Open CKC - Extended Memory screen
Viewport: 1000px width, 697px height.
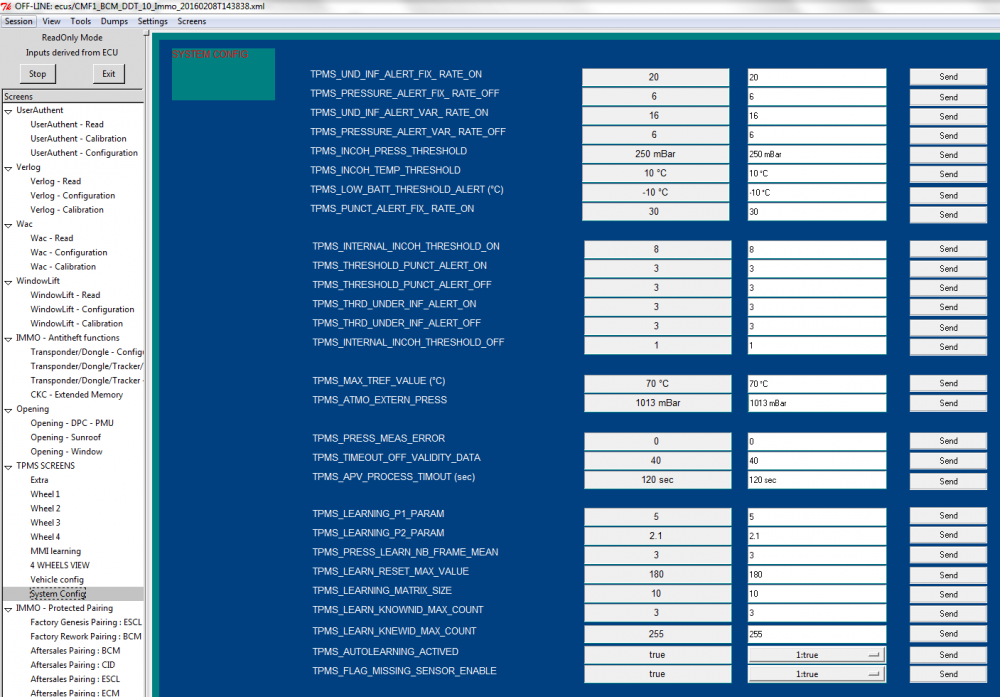77,395
